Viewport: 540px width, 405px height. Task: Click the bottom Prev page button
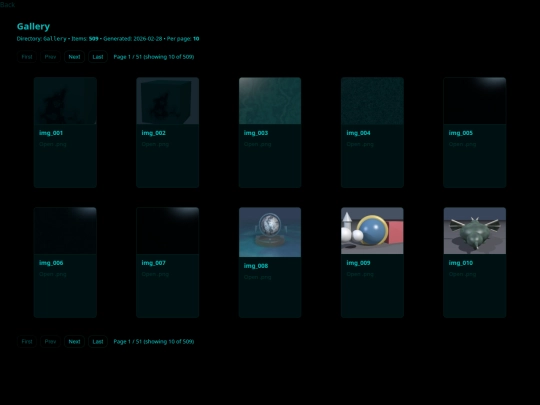click(50, 342)
